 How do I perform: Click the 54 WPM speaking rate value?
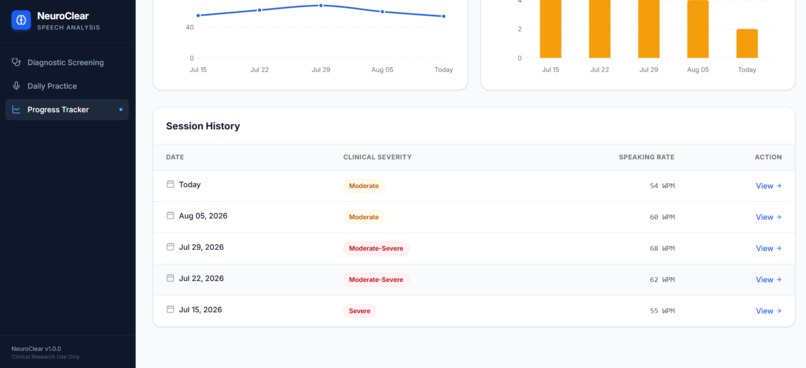click(662, 186)
